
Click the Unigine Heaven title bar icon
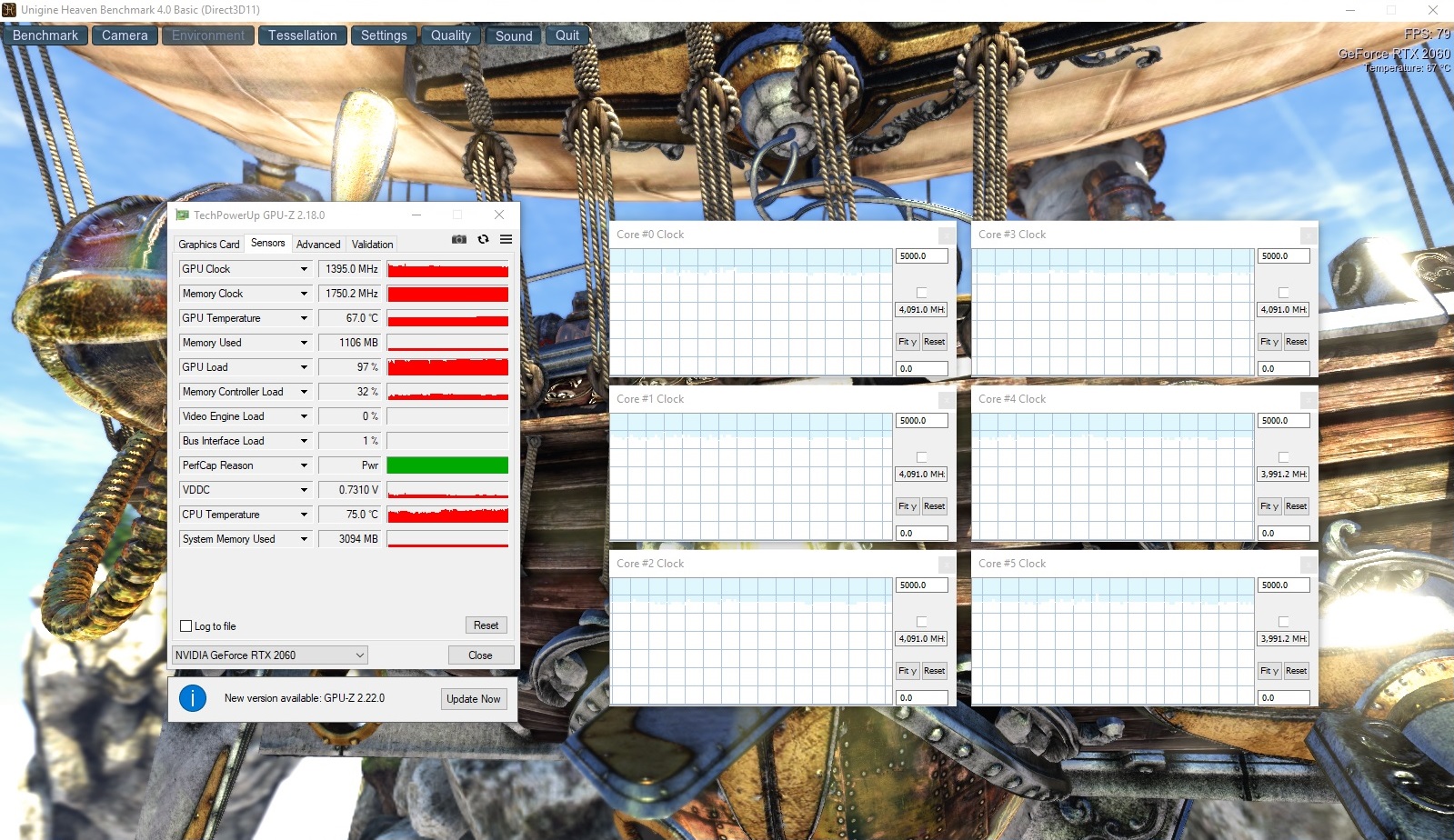[x=9, y=10]
